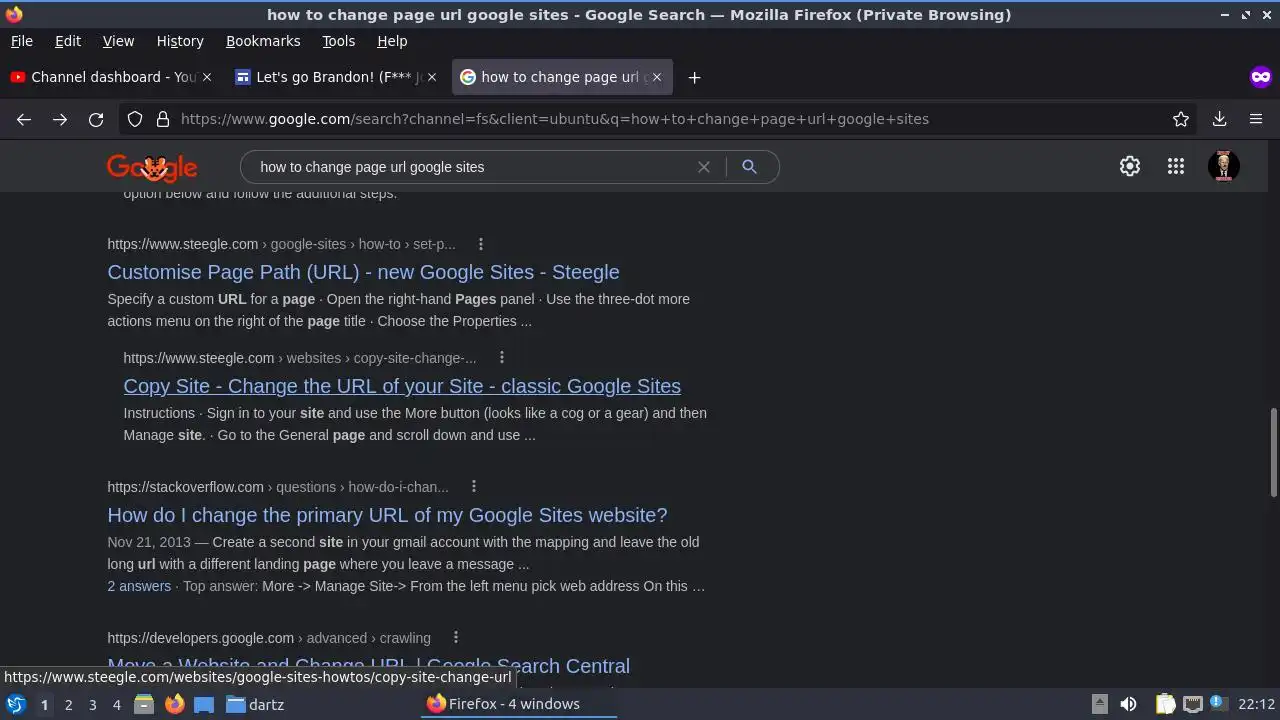1280x720 pixels.
Task: Open the Tools menu
Action: pyautogui.click(x=338, y=41)
